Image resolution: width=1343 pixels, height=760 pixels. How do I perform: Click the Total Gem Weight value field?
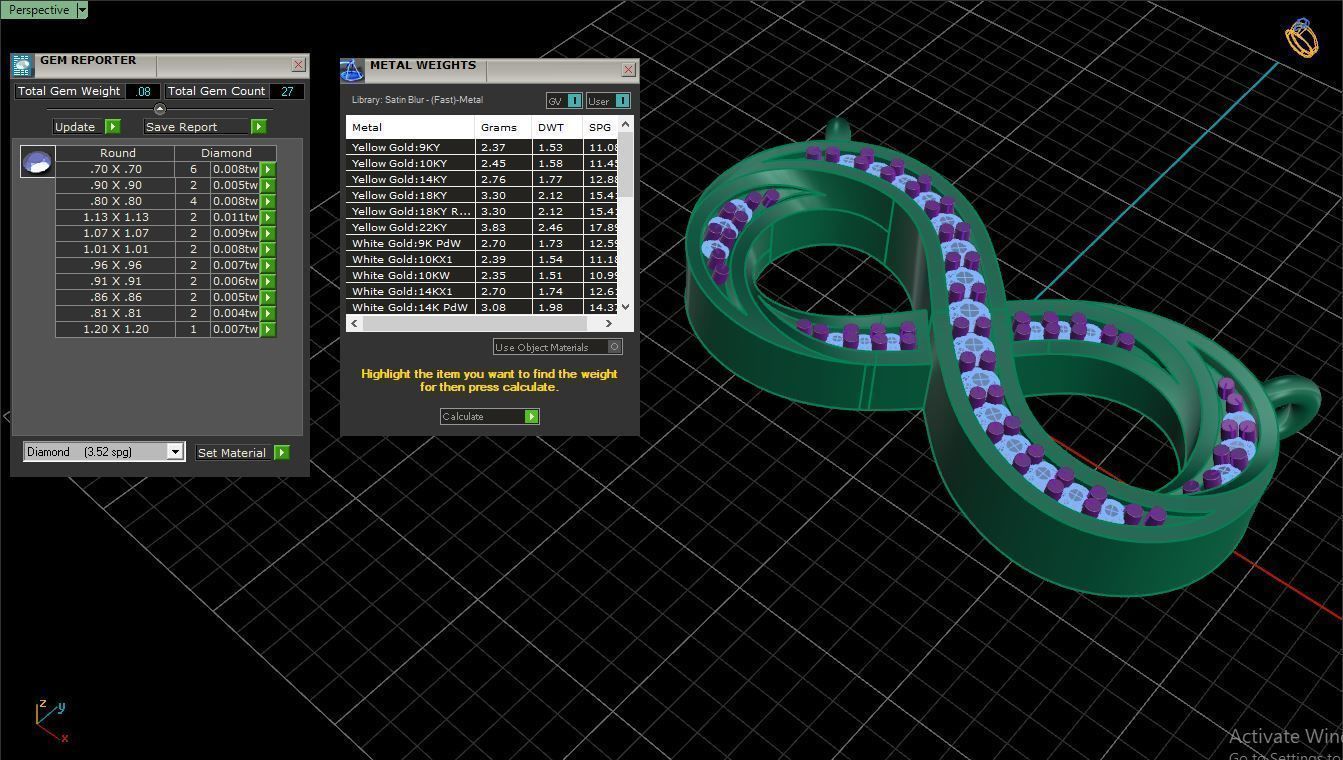tap(143, 91)
